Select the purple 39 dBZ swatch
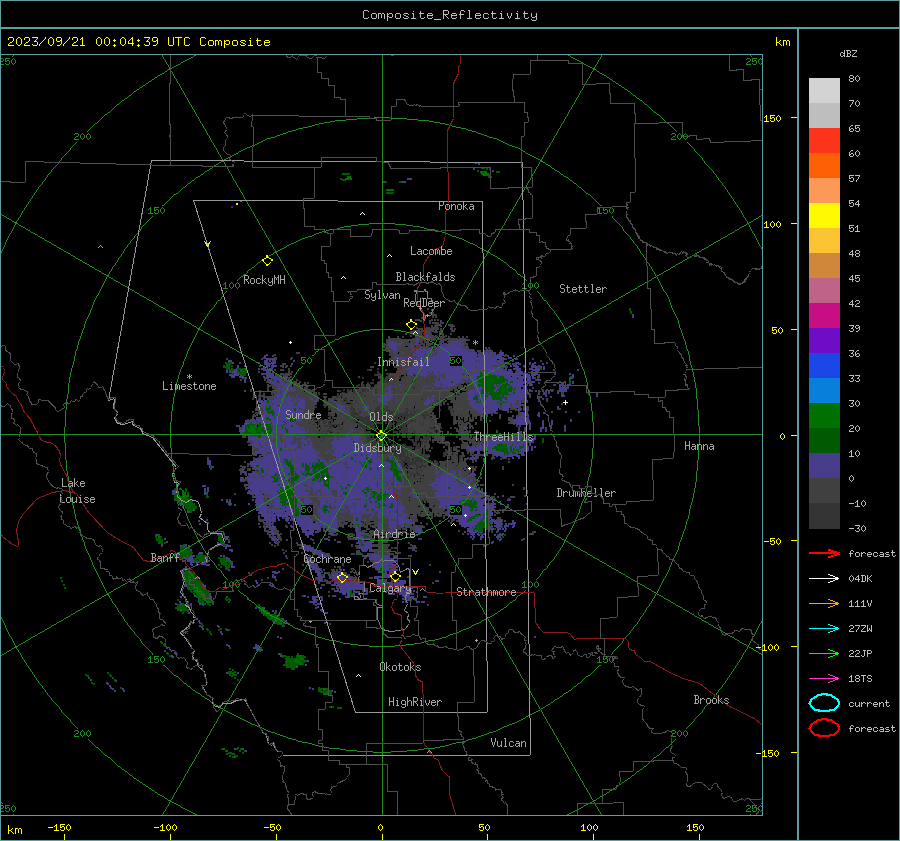This screenshot has height=841, width=900. [824, 340]
